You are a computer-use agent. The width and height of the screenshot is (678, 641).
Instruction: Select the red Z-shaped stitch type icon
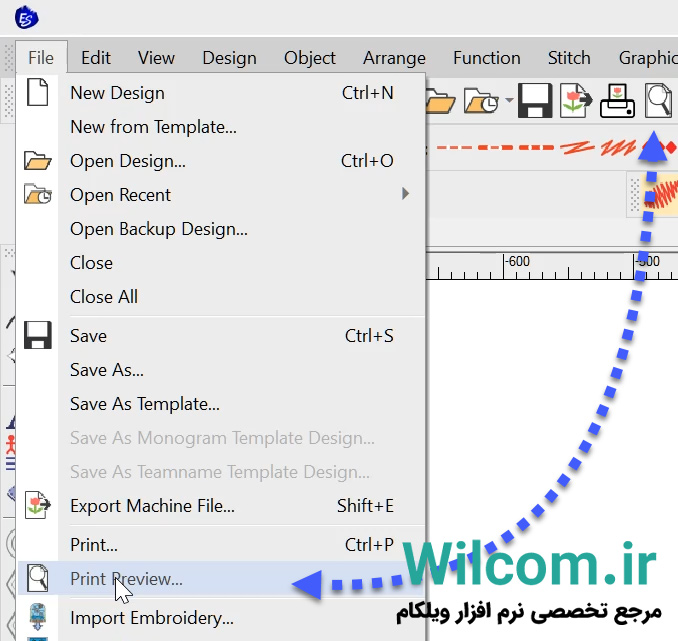pyautogui.click(x=577, y=148)
